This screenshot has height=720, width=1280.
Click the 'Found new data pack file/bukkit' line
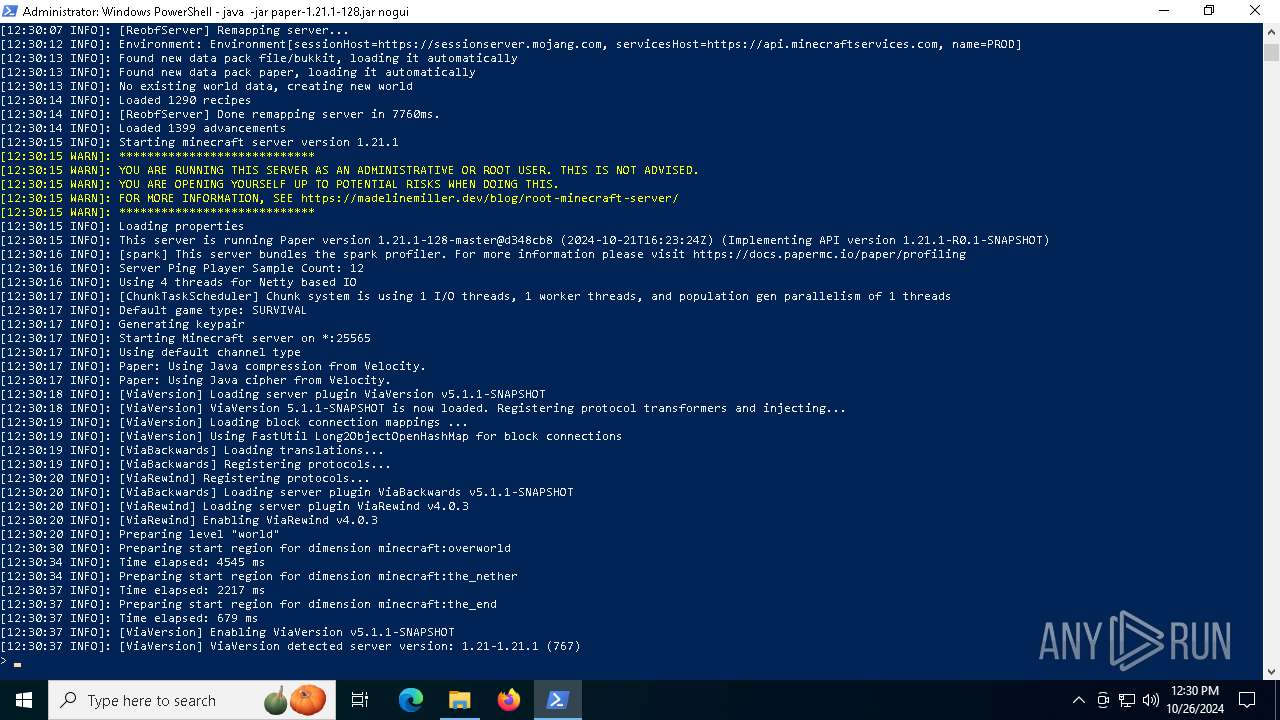coord(259,58)
